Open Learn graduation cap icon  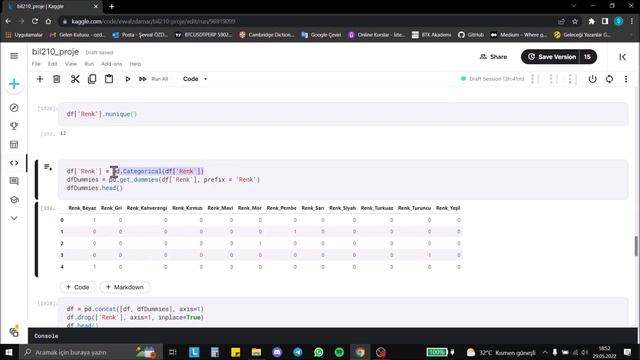click(x=14, y=200)
